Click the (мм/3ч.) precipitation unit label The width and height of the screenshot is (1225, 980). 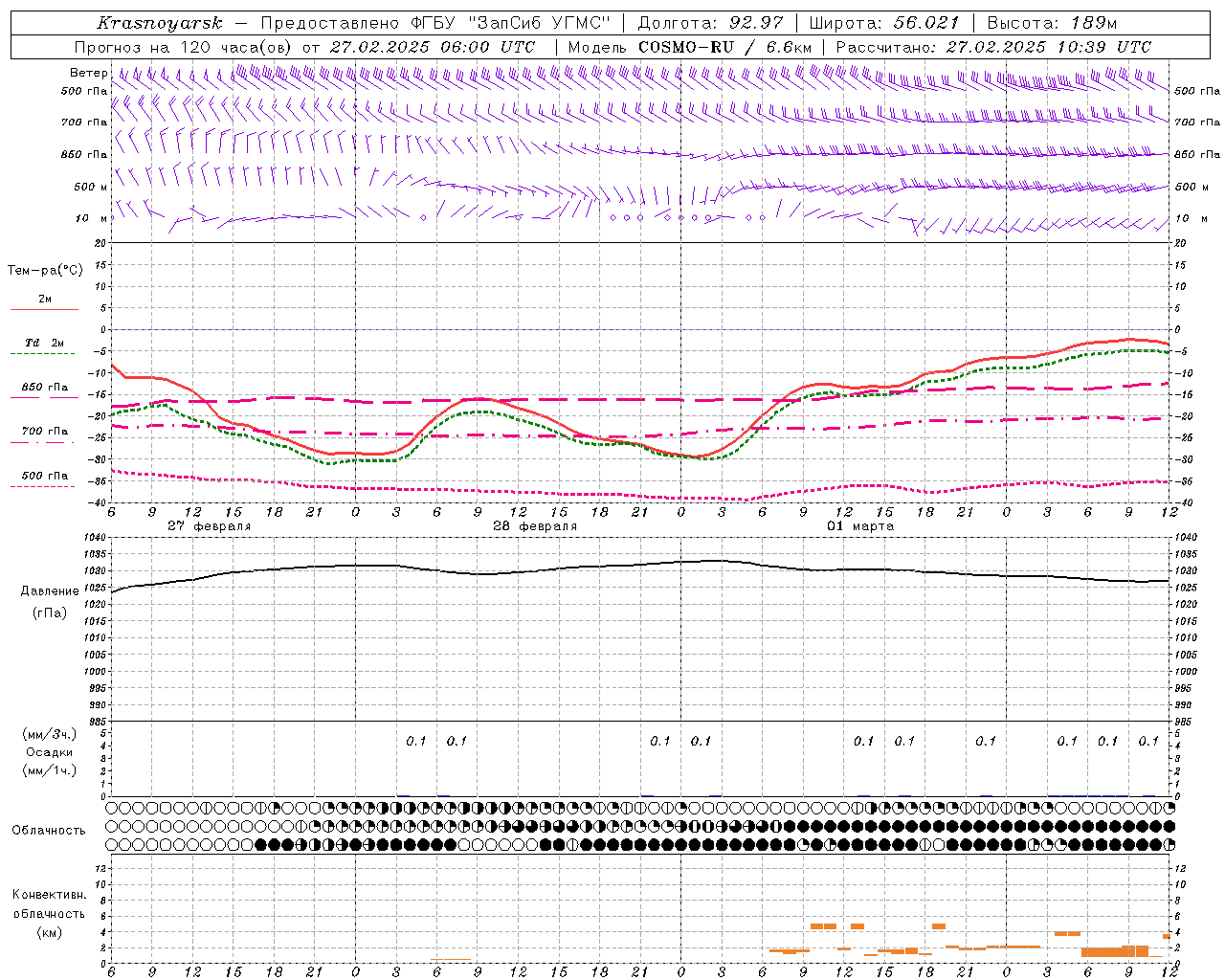point(50,734)
